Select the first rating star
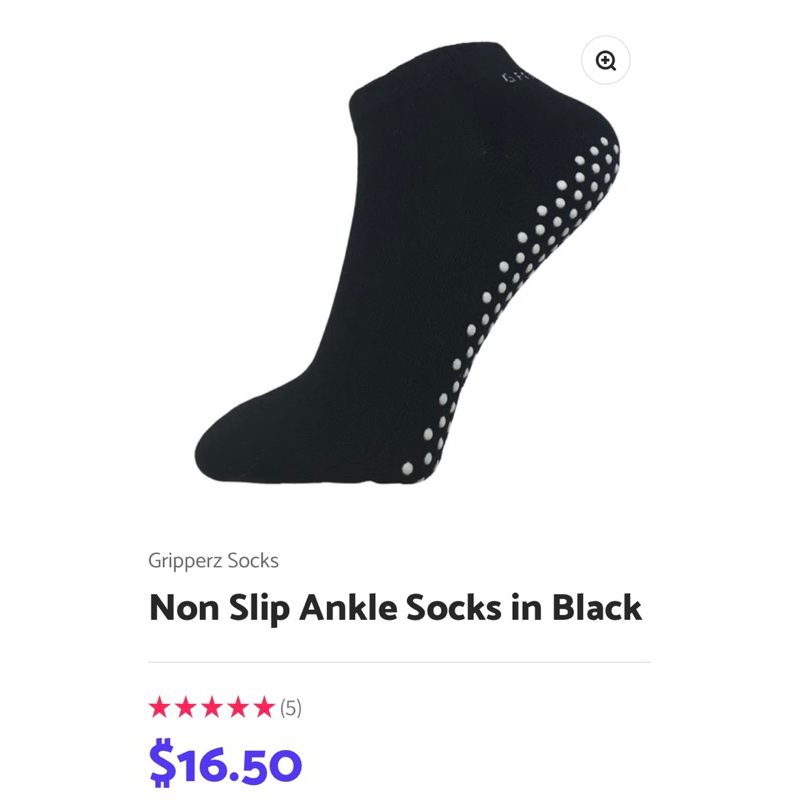This screenshot has width=800, height=800. pos(160,706)
